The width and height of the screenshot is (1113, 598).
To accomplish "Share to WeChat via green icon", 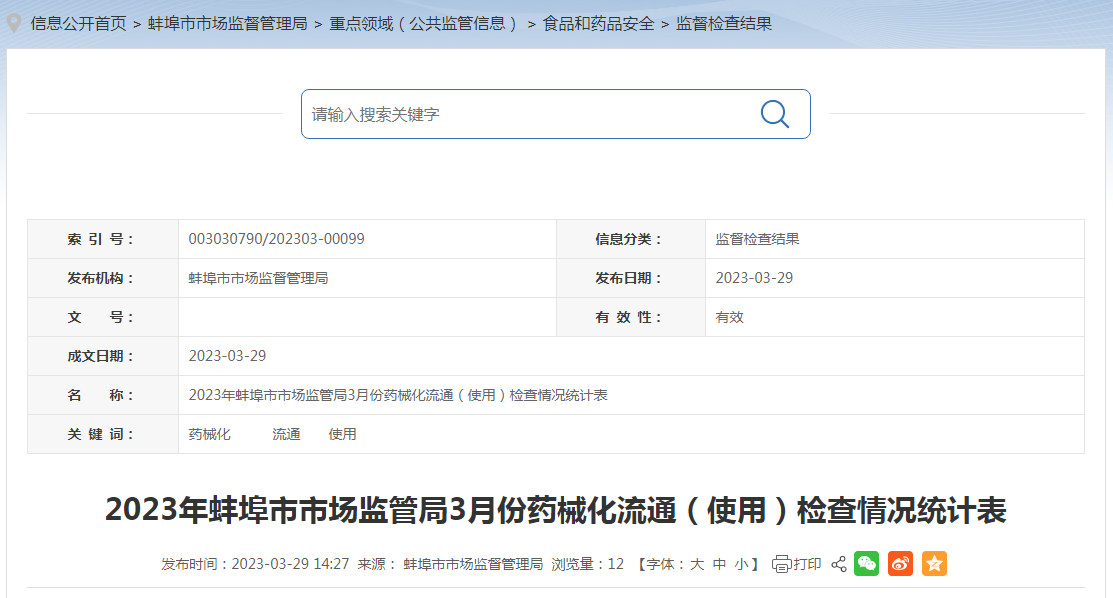I will click(866, 564).
